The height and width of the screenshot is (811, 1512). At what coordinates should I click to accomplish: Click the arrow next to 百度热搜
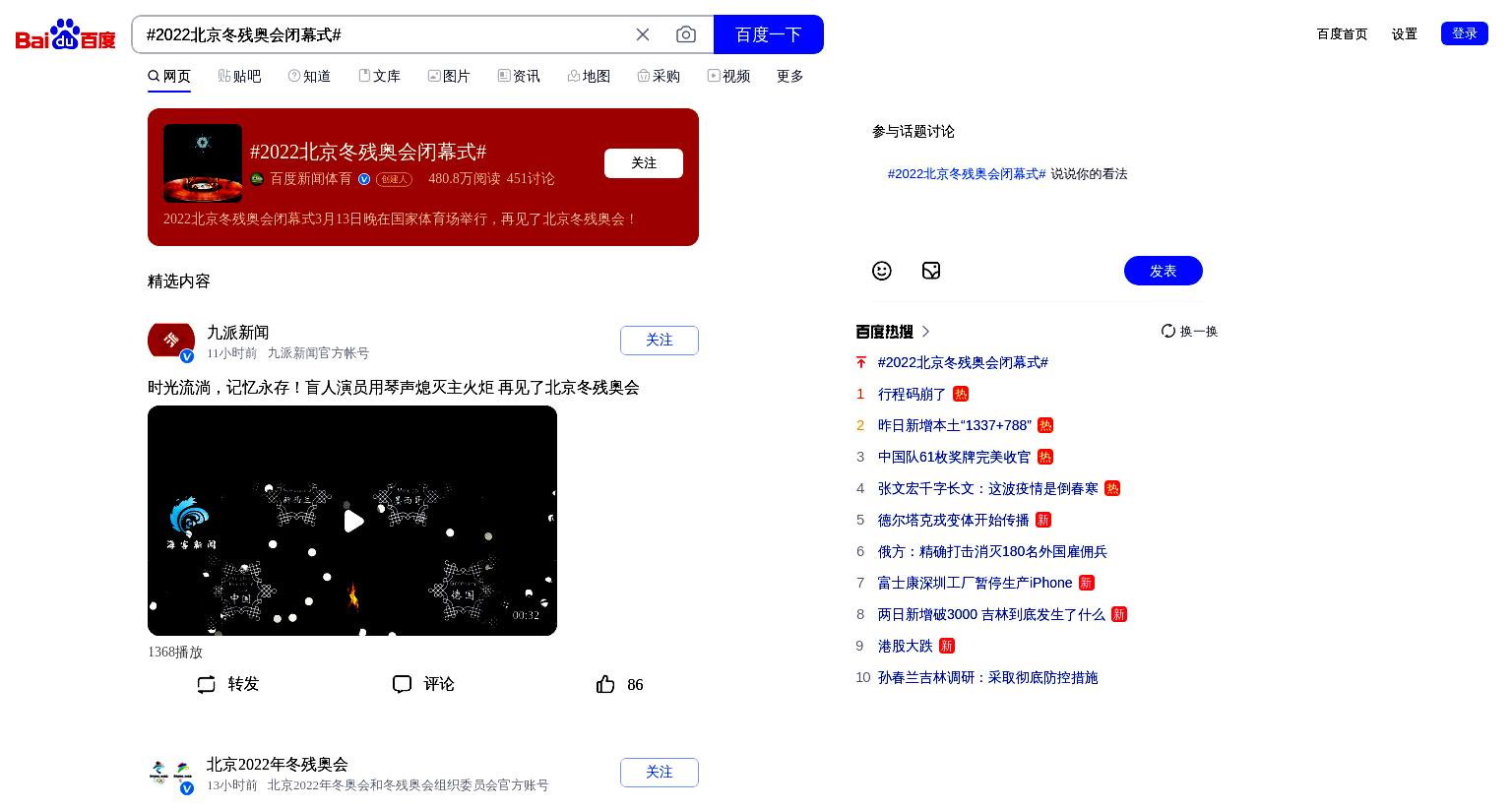click(925, 332)
